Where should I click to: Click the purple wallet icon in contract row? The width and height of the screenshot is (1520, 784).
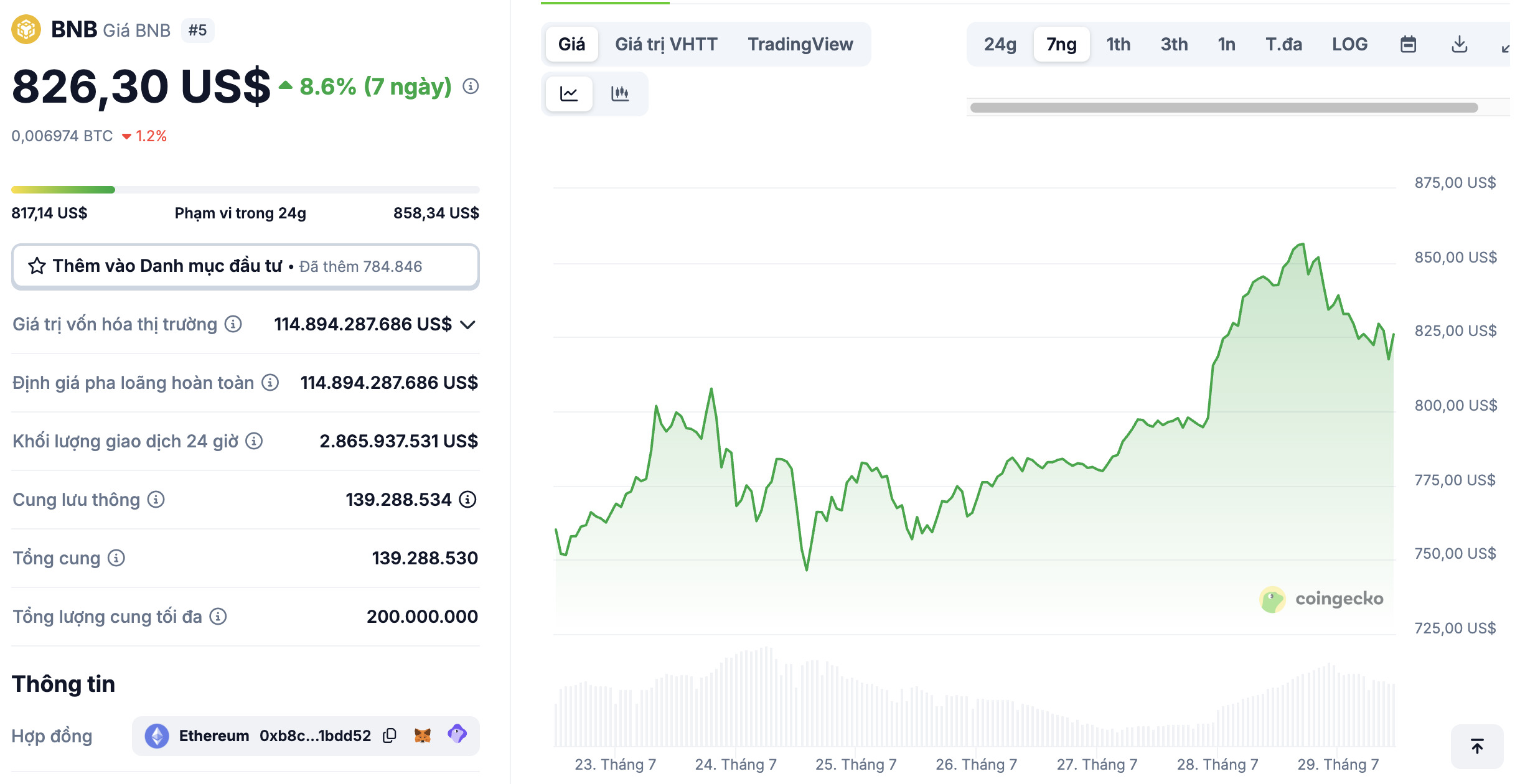point(457,734)
